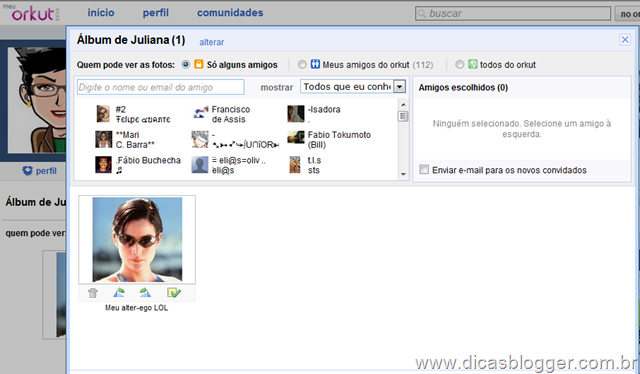Image resolution: width=640 pixels, height=374 pixels.
Task: Go to comunidades tab
Action: (230, 13)
